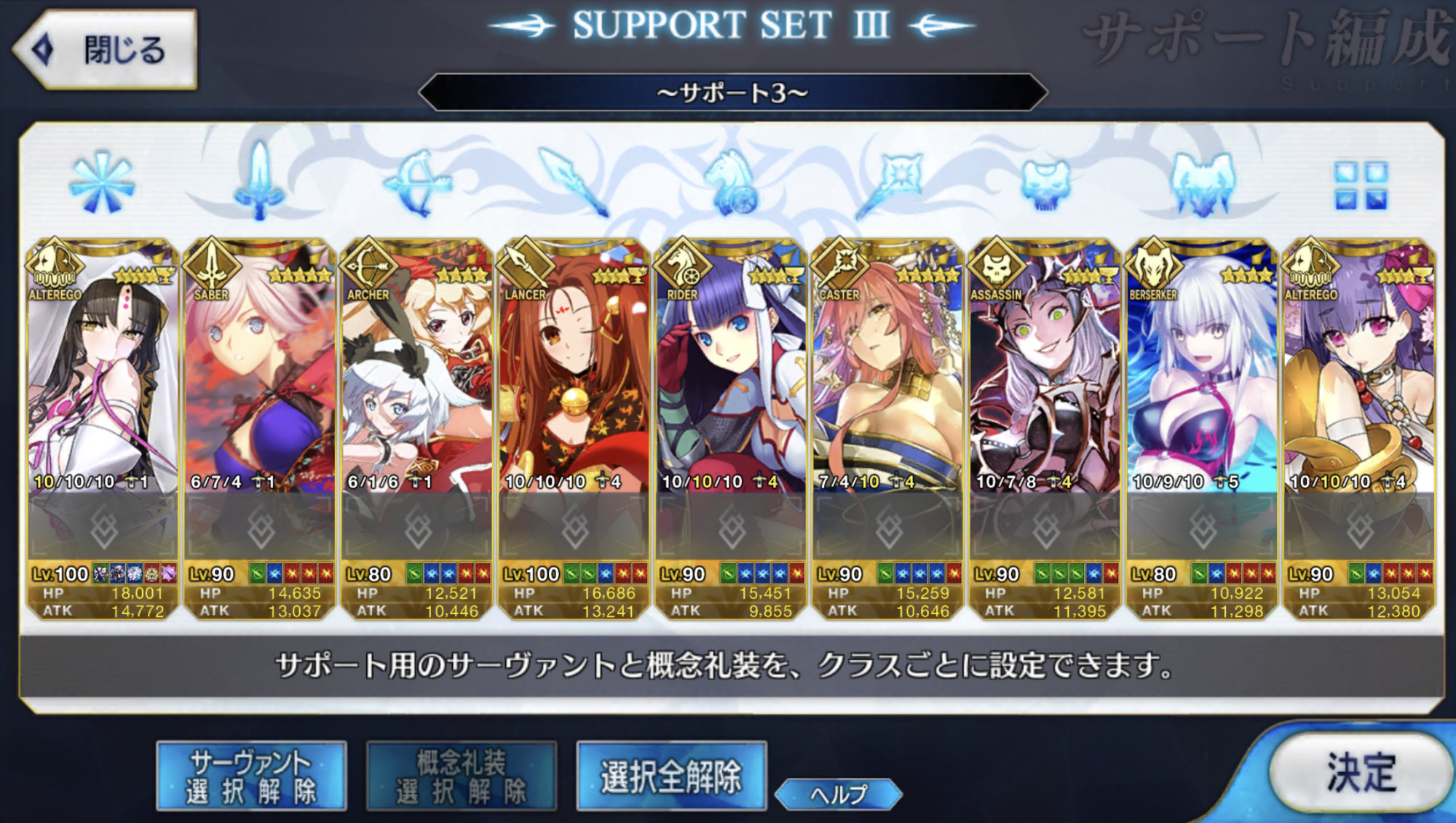Select the Lancer class spear icon
The height and width of the screenshot is (823, 1456).
coord(574,182)
